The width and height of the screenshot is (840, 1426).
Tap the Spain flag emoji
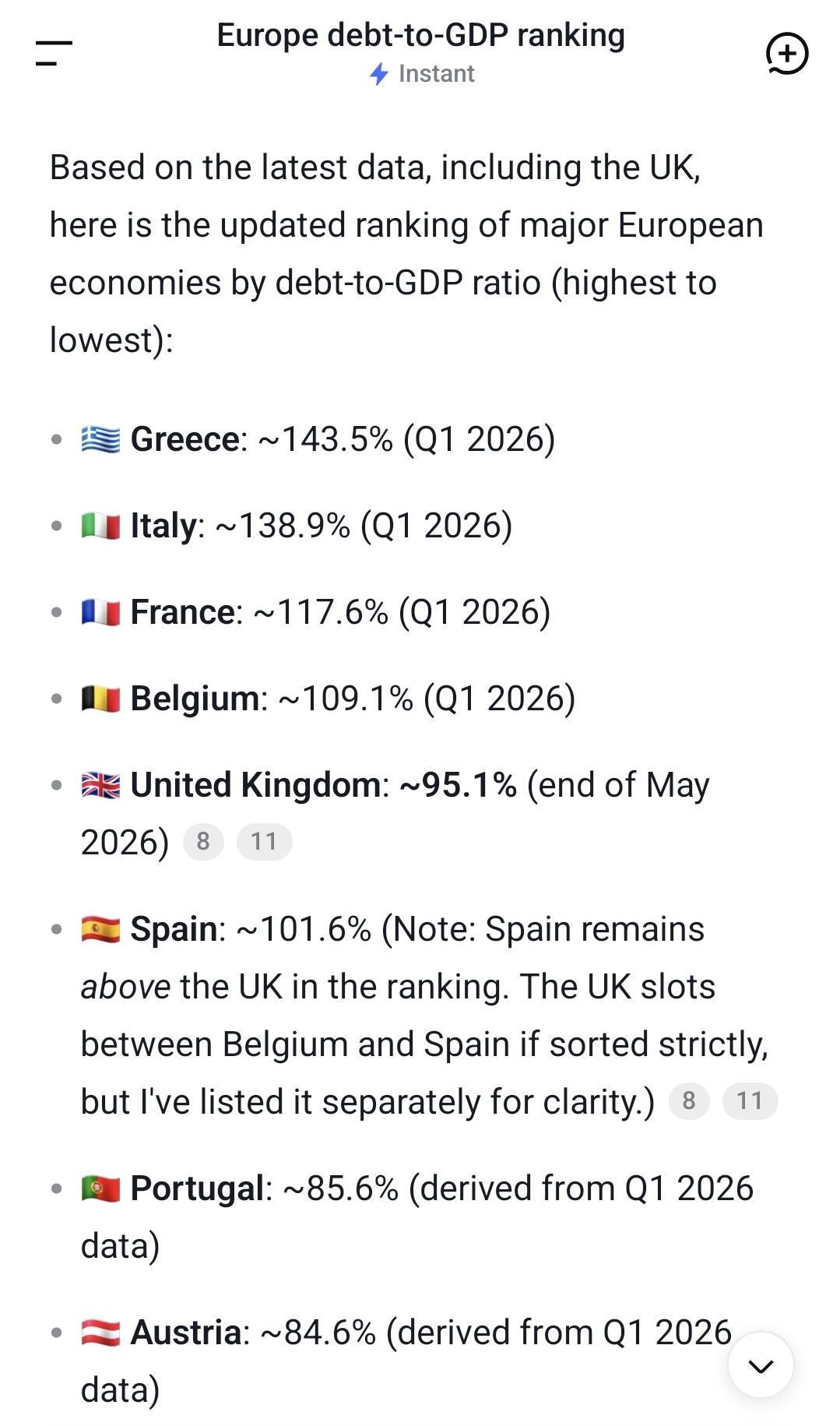pyautogui.click(x=100, y=930)
